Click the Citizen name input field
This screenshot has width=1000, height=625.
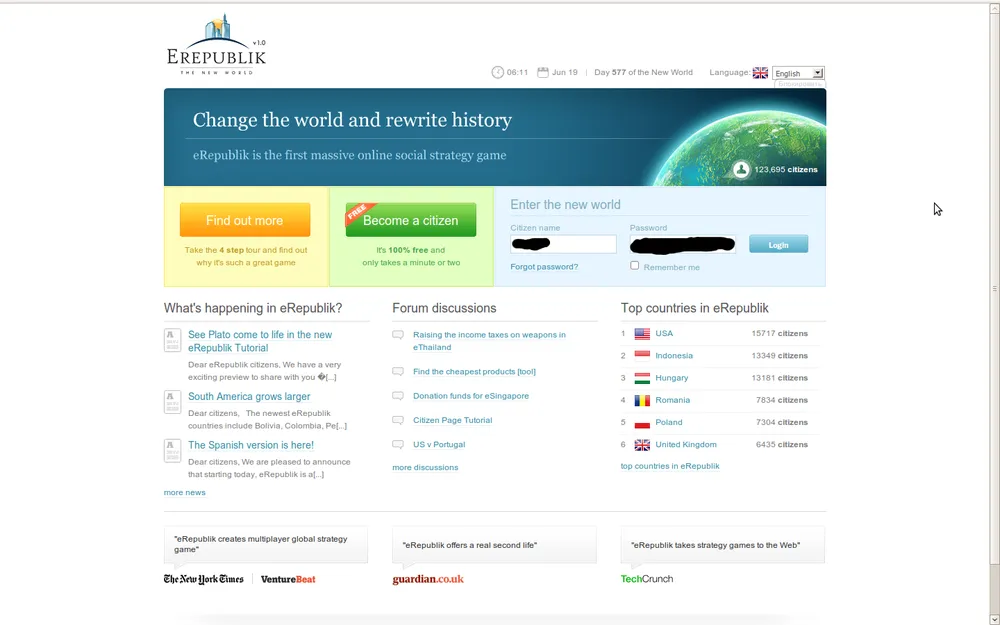click(563, 244)
